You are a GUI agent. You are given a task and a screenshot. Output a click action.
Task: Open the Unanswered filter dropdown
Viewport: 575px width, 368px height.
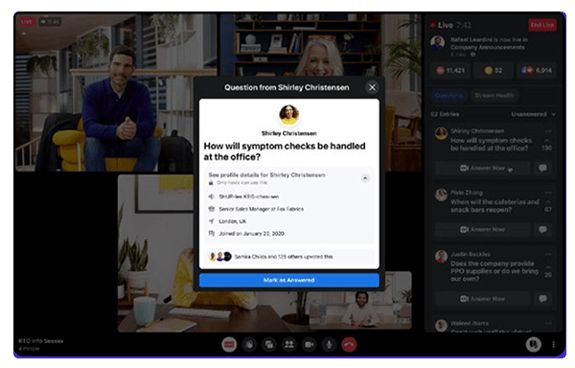[x=534, y=114]
